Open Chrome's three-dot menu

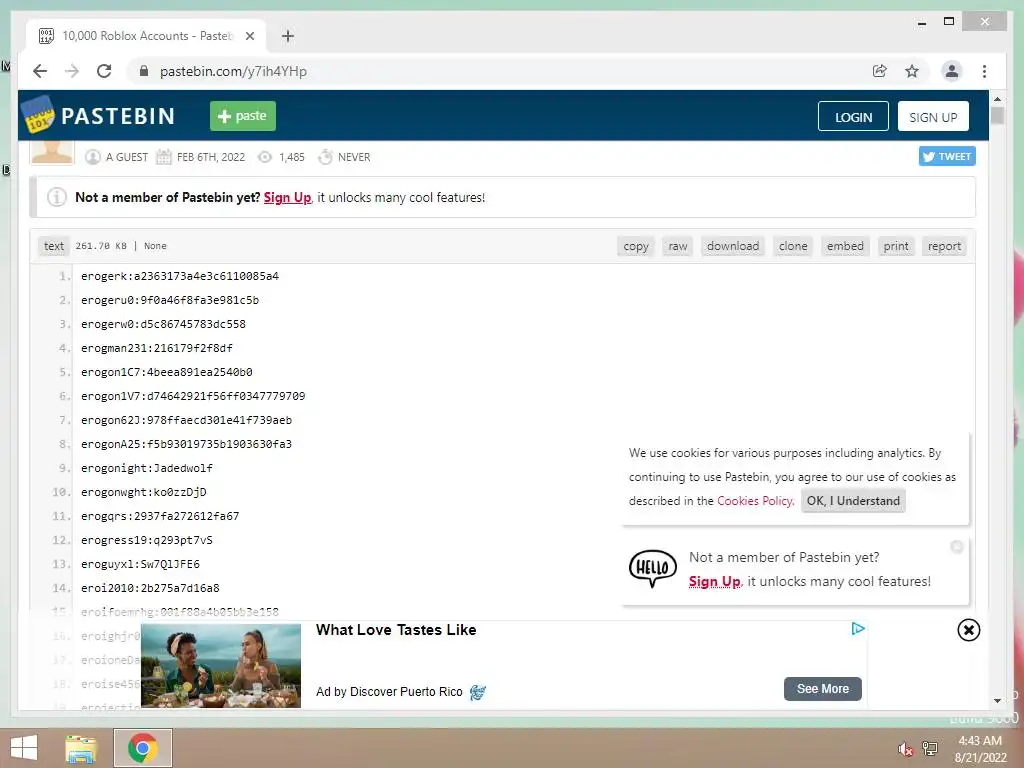(x=984, y=71)
